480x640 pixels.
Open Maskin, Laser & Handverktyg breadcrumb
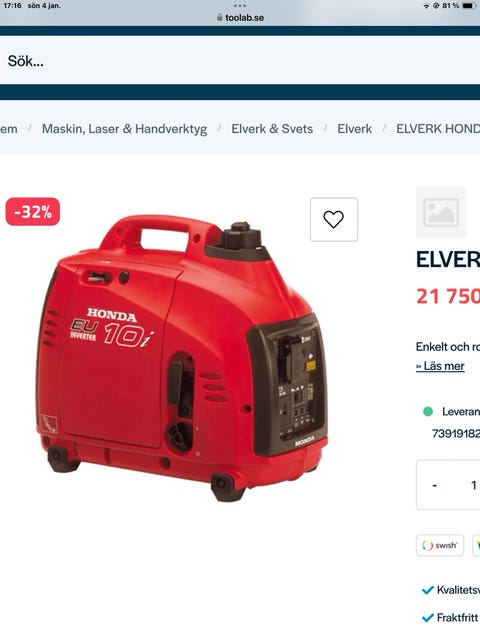(124, 129)
